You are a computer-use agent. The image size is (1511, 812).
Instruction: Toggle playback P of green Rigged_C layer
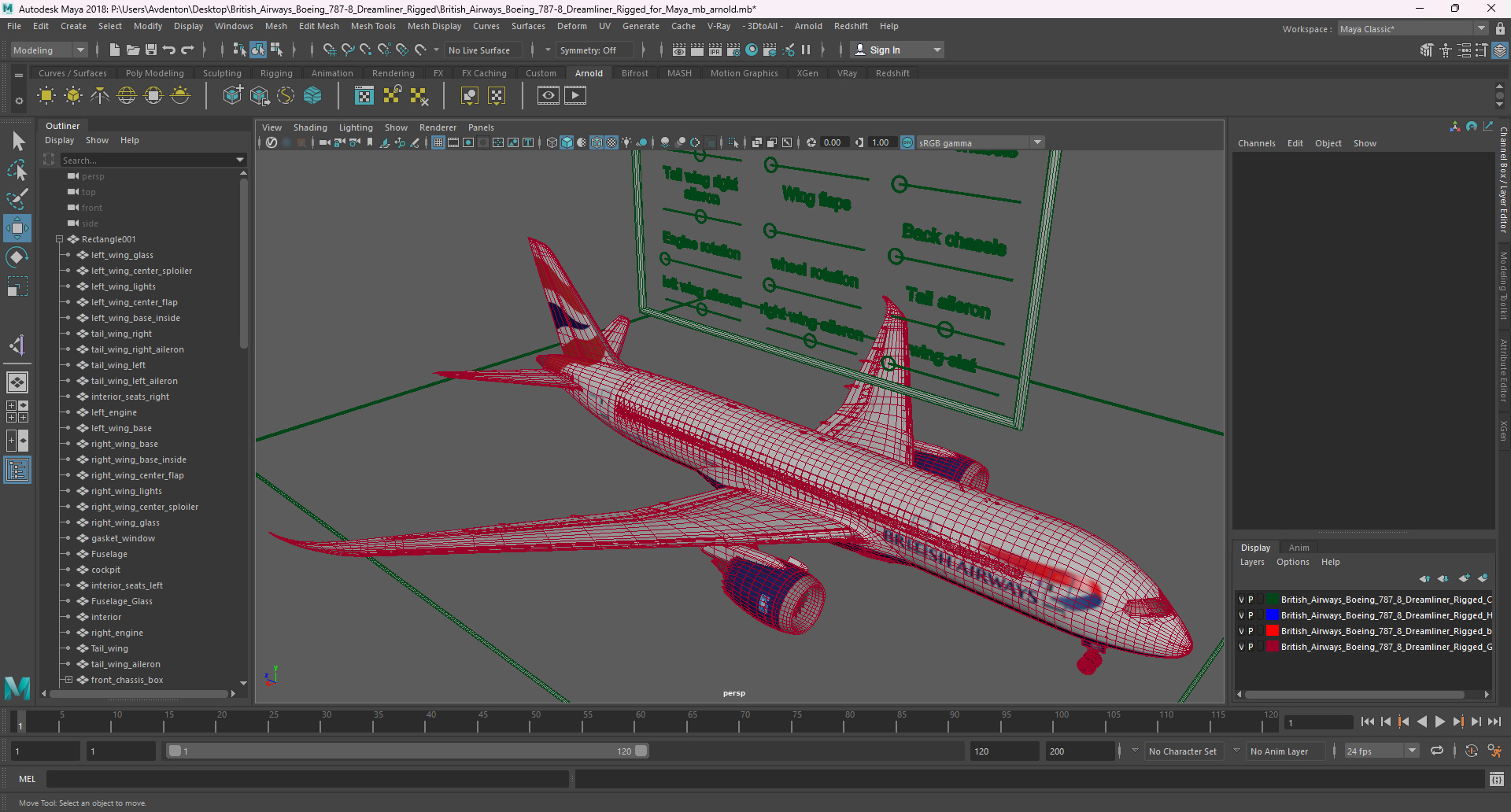[x=1251, y=600]
